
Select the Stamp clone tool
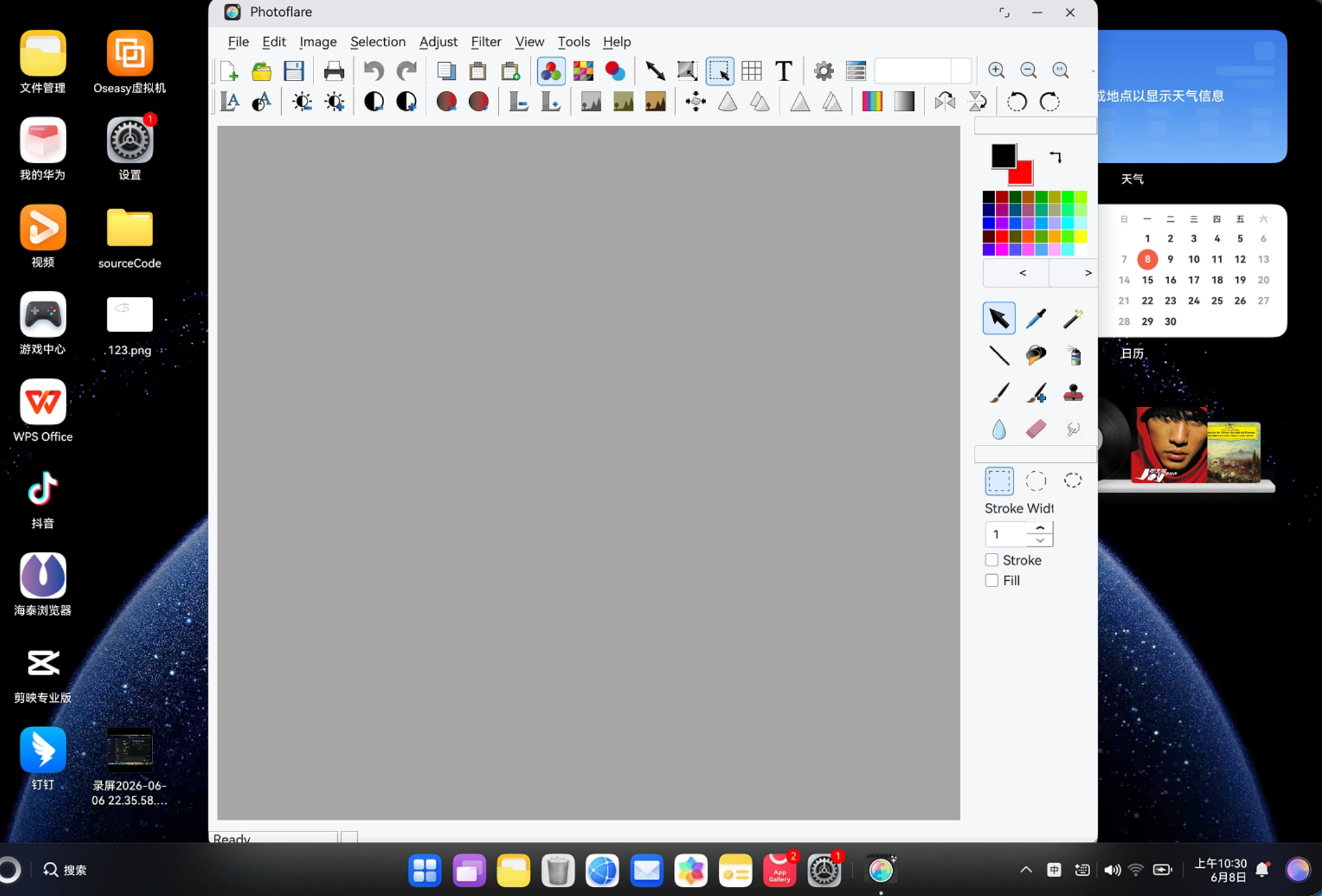coord(1073,393)
